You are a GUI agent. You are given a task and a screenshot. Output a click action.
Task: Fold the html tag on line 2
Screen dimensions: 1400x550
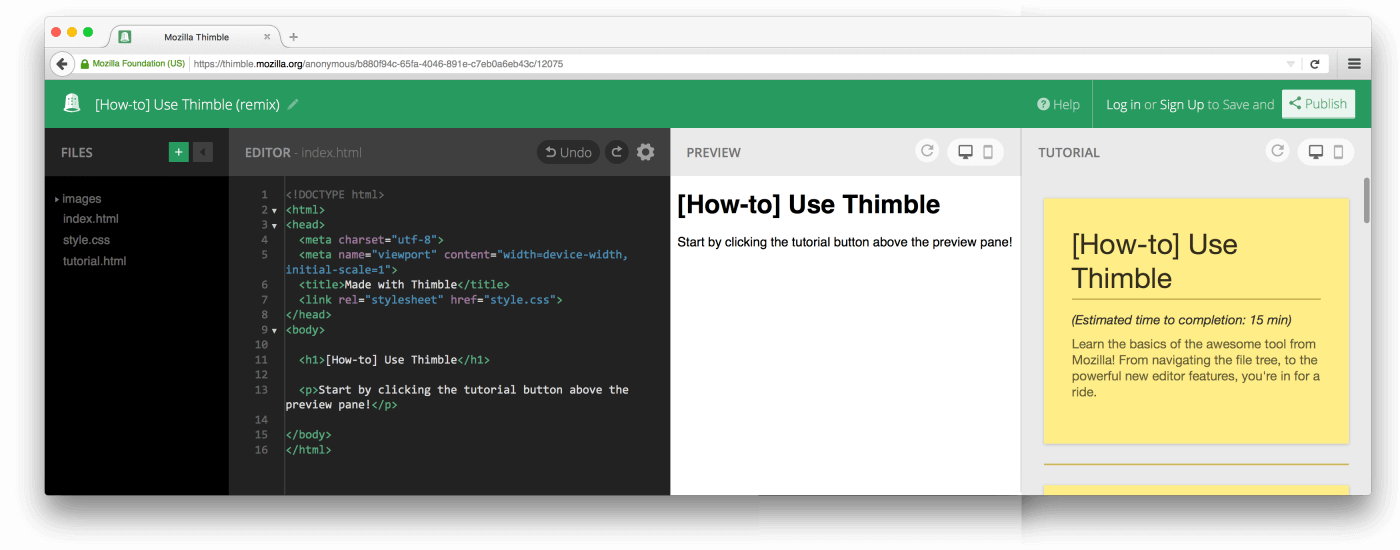tap(274, 210)
